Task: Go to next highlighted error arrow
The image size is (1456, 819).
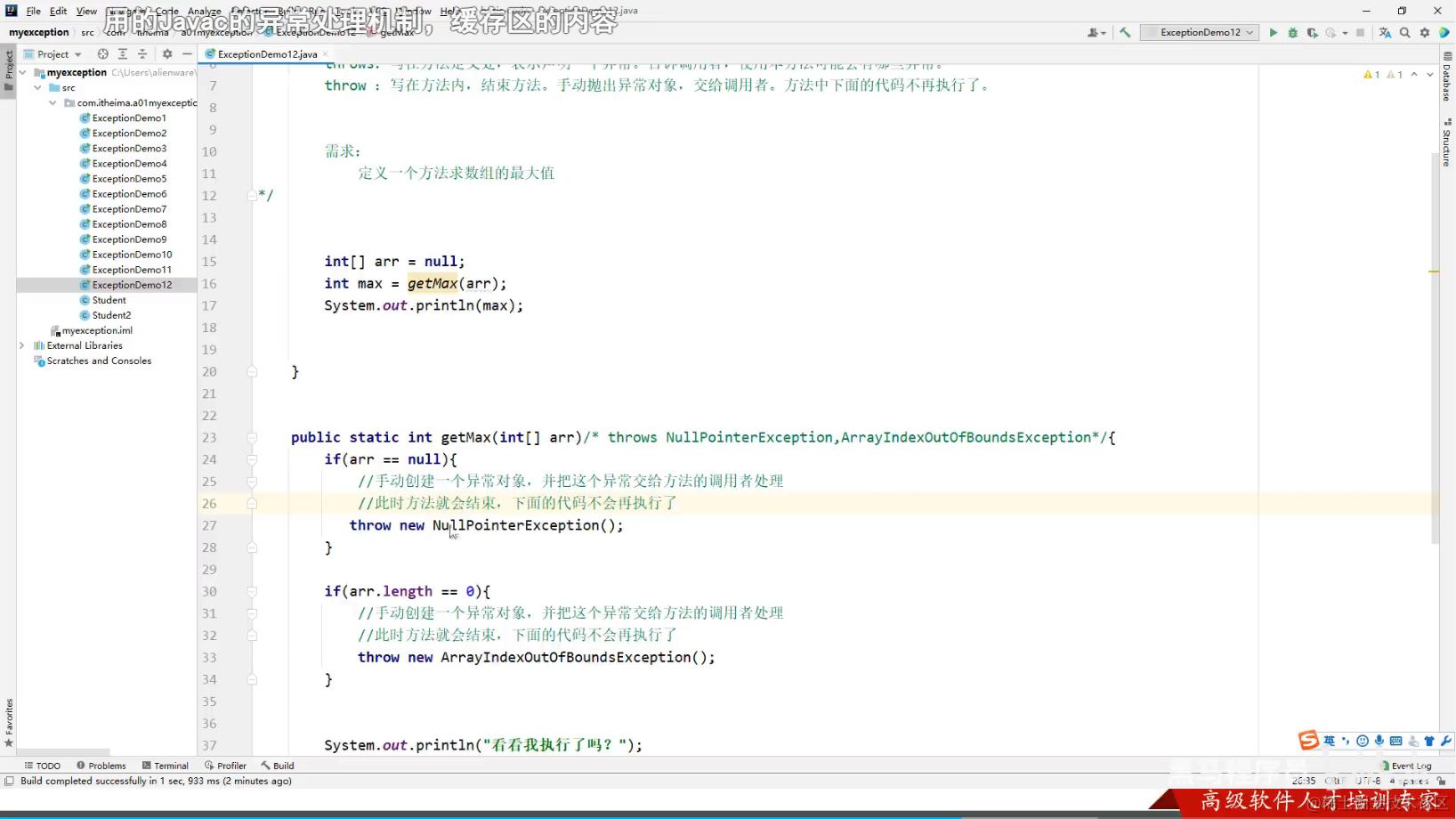Action: click(1429, 75)
